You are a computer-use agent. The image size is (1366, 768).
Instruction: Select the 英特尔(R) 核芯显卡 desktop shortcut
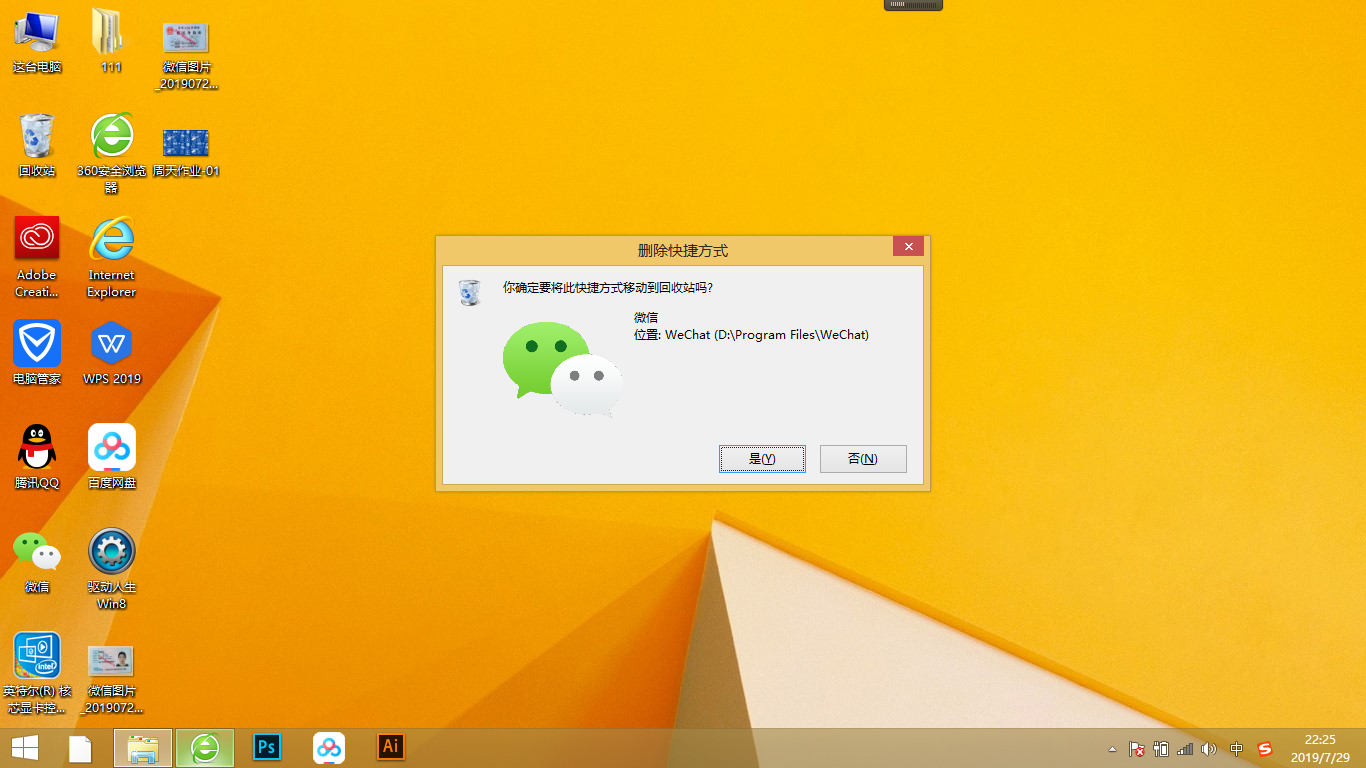[37, 674]
